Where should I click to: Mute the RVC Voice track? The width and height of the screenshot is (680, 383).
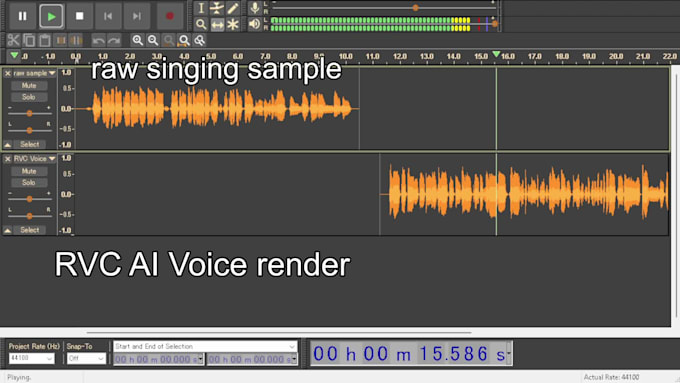(29, 171)
